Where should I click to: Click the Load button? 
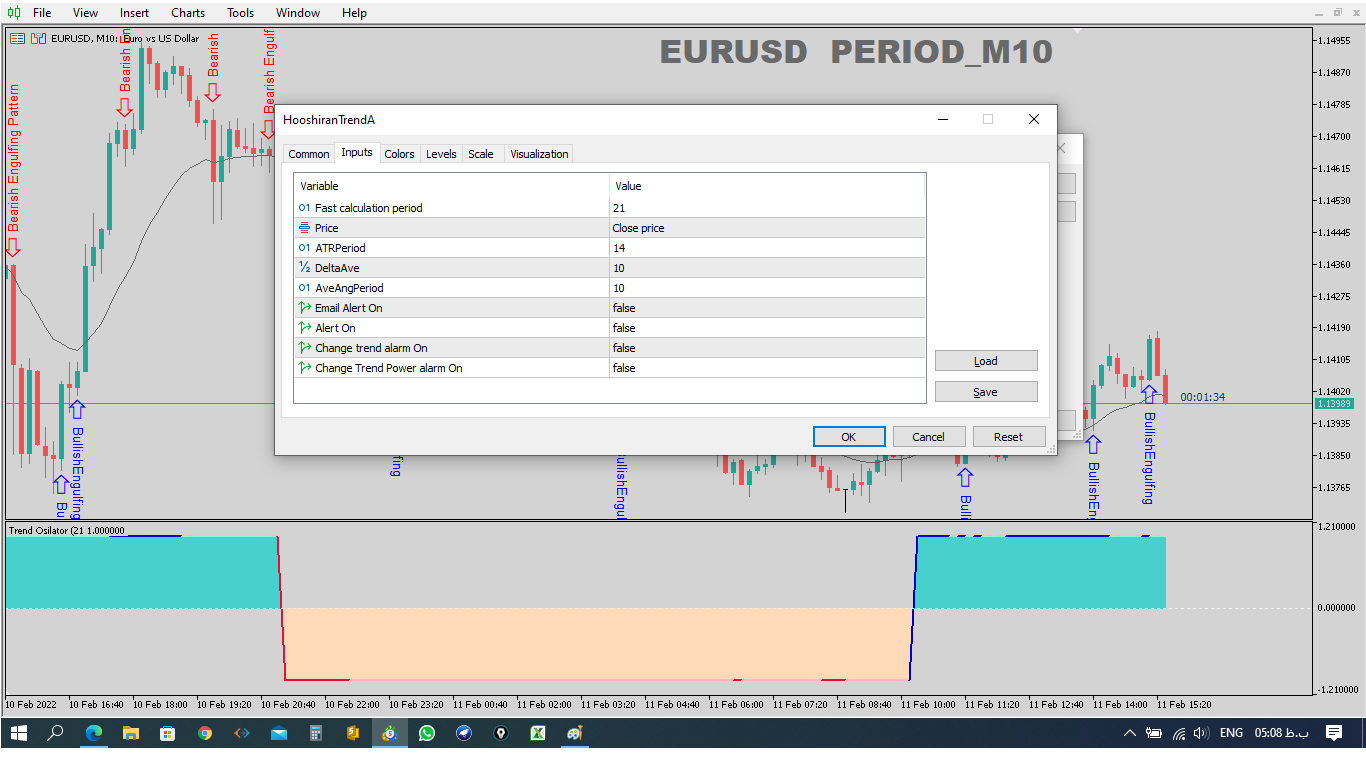click(x=985, y=361)
